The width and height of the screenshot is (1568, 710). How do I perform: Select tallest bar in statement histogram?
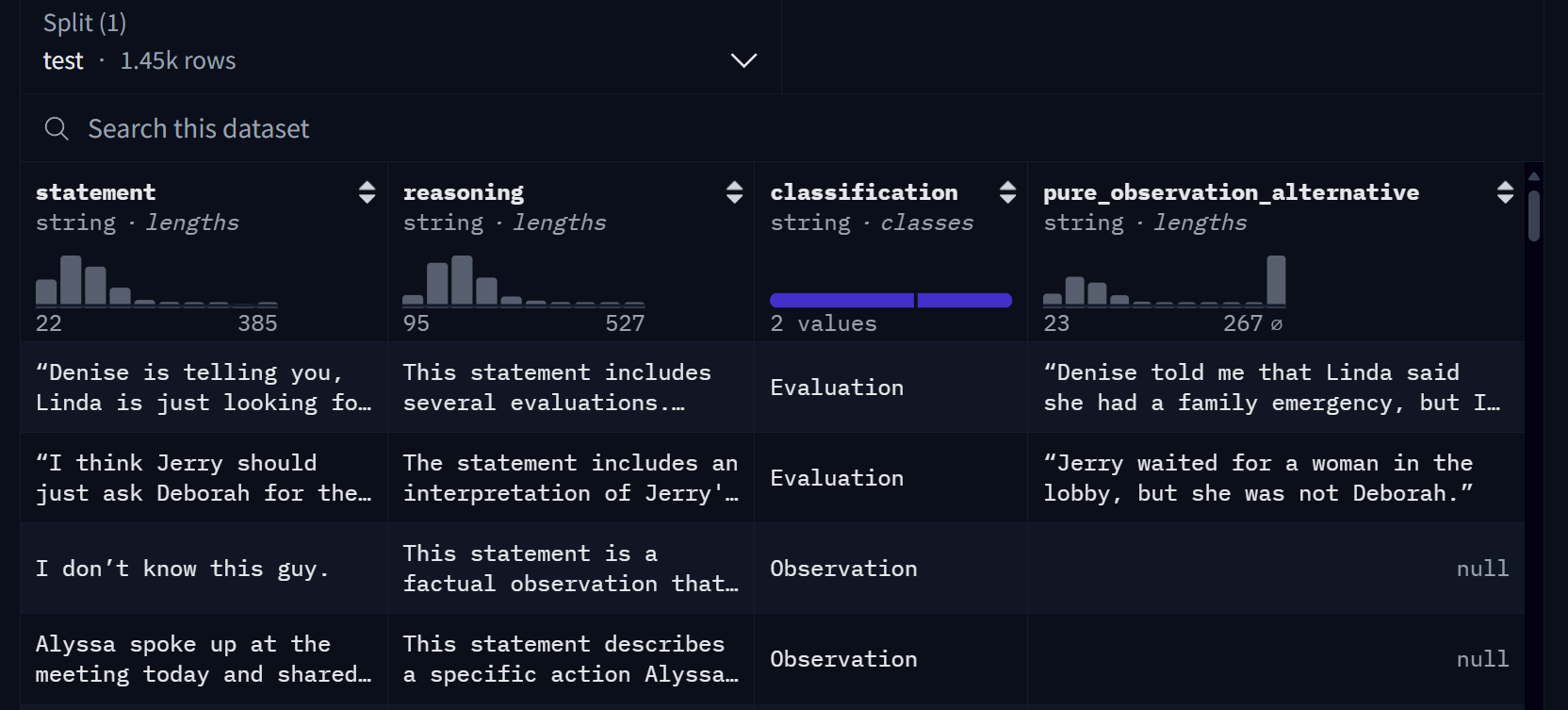point(71,280)
